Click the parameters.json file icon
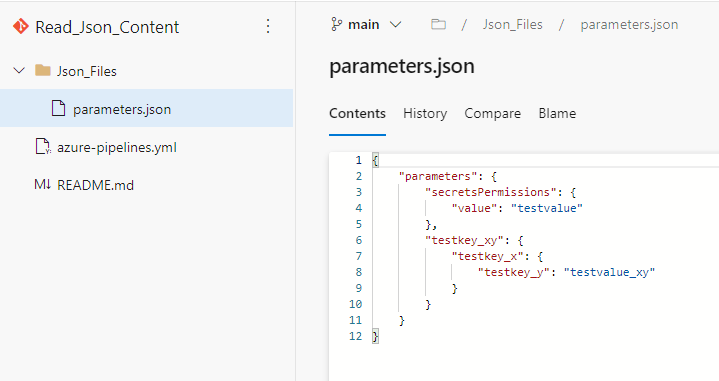719x381 pixels. 58,109
